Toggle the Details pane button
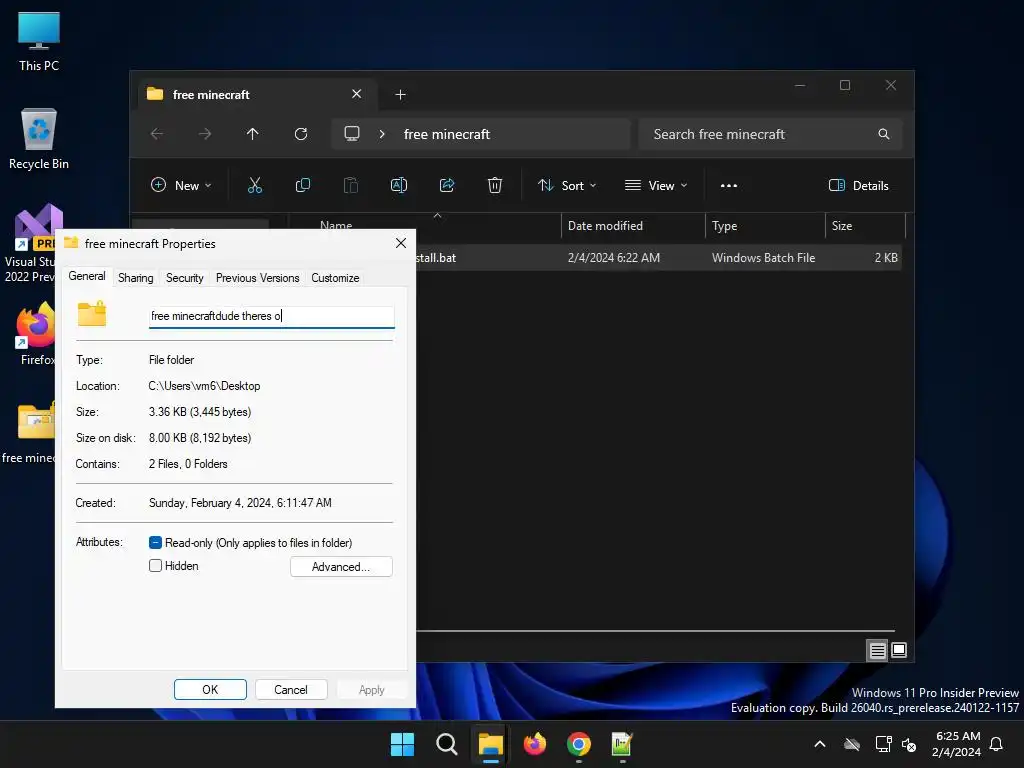The width and height of the screenshot is (1024, 768). pos(859,185)
